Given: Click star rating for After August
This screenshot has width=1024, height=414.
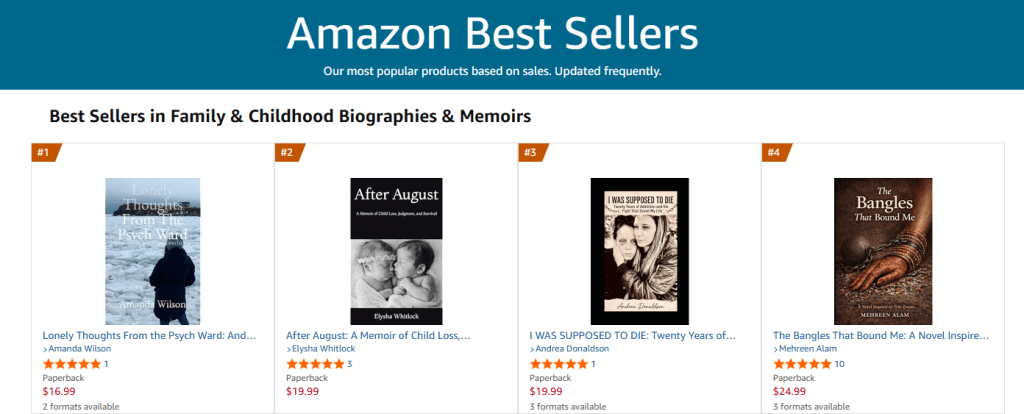Looking at the screenshot, I should coord(314,363).
